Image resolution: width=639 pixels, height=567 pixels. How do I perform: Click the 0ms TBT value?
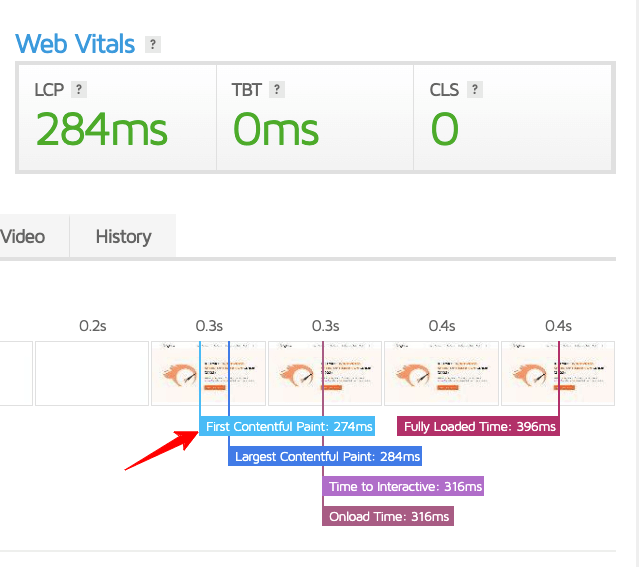click(276, 130)
